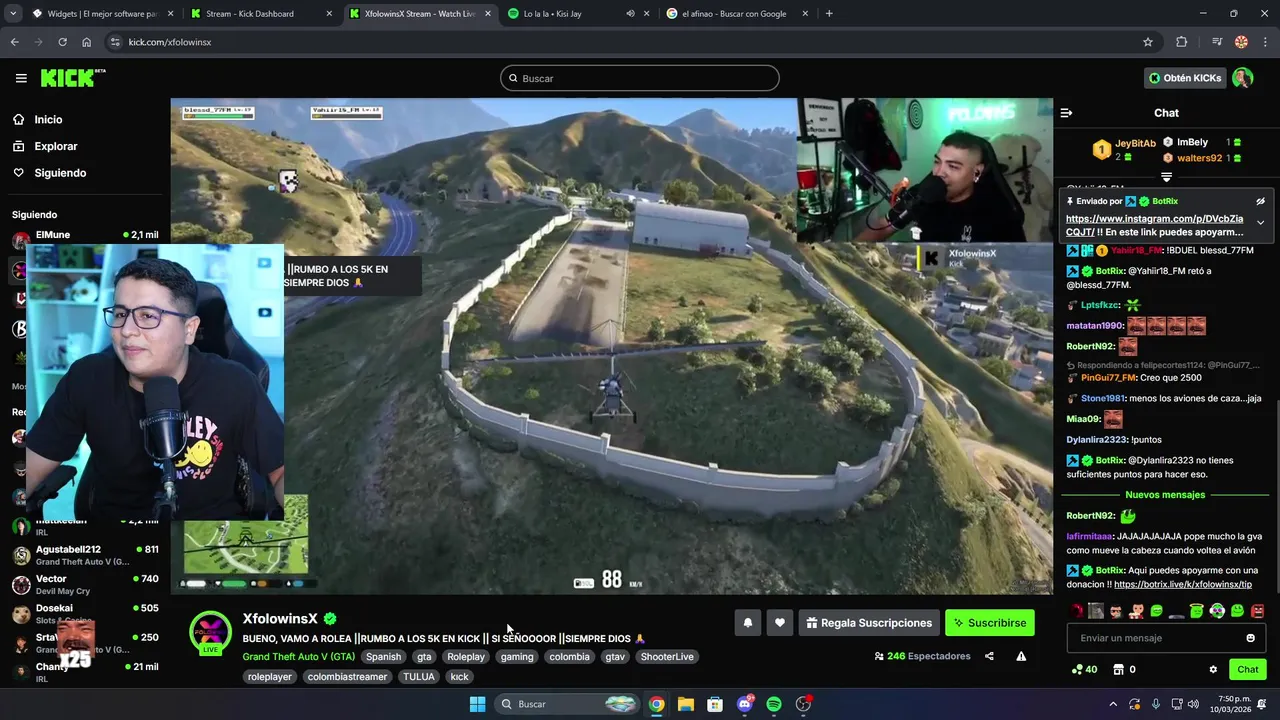Open Spotify from the taskbar

(x=774, y=704)
